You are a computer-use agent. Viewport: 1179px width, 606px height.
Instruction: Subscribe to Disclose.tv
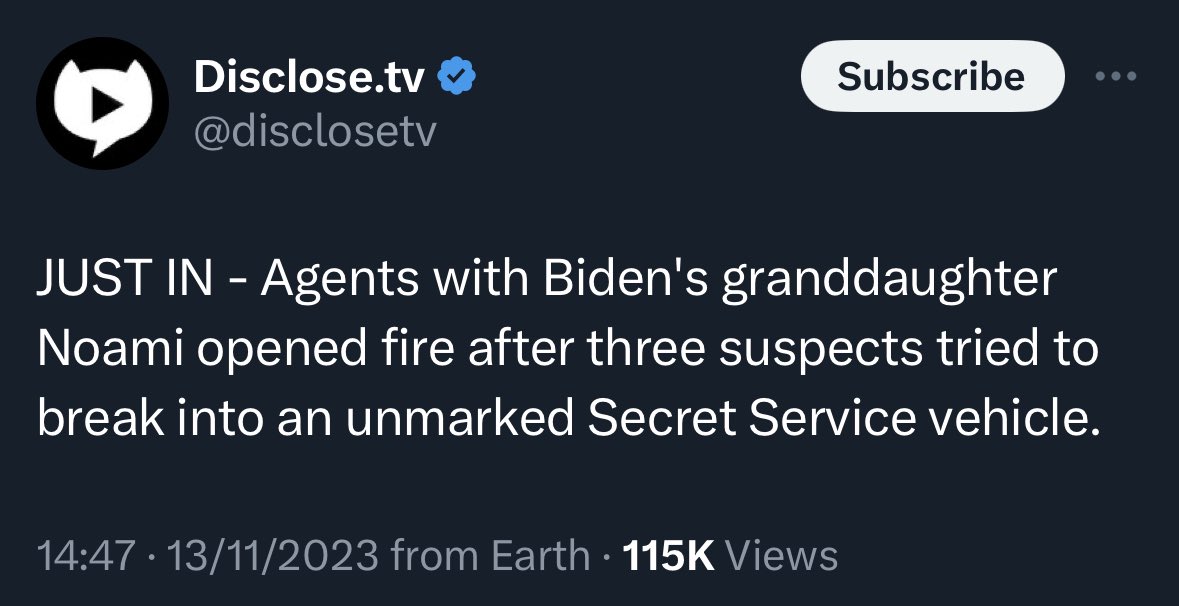point(932,76)
